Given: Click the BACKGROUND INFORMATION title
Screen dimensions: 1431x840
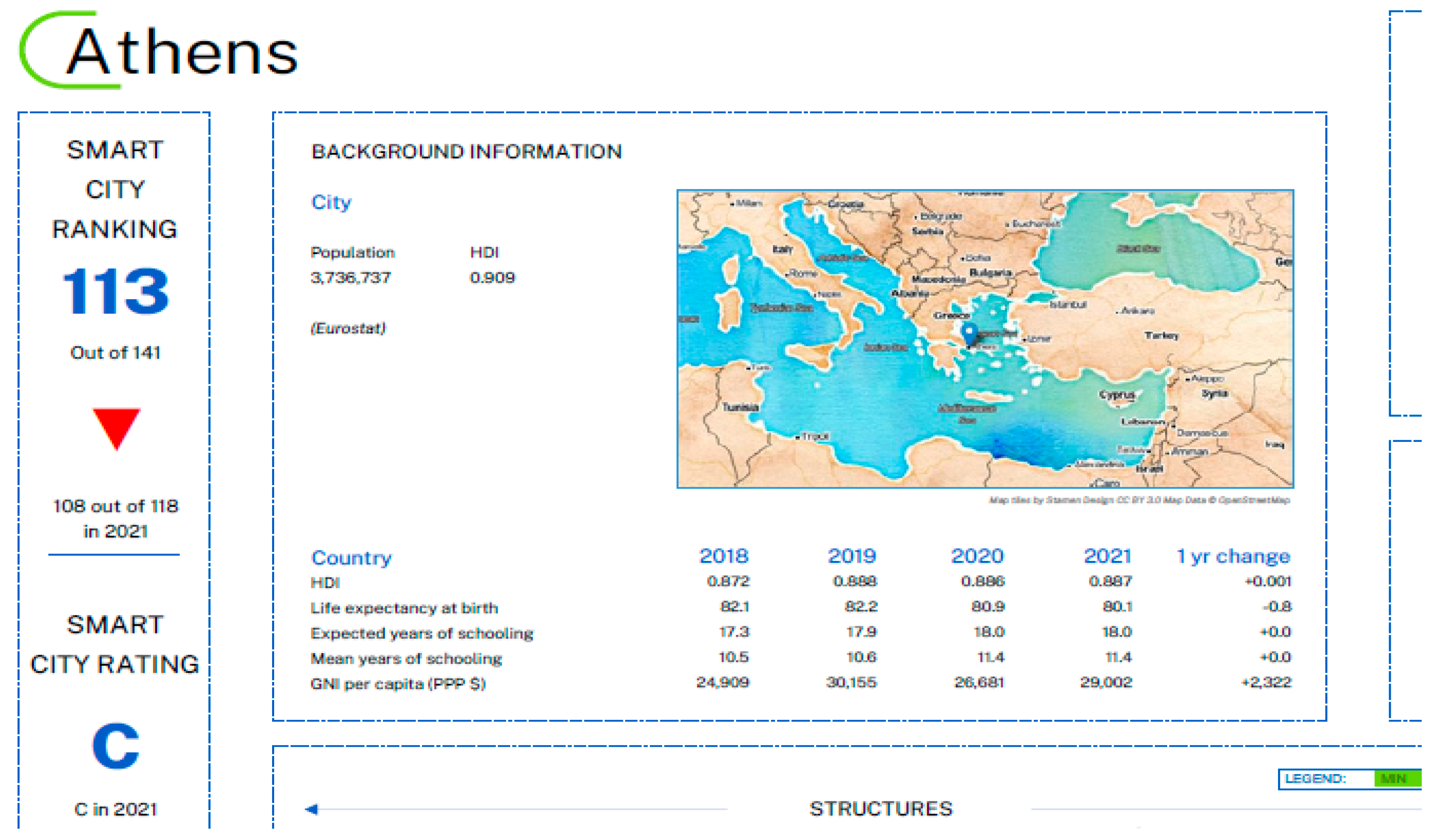Looking at the screenshot, I should click(x=466, y=151).
